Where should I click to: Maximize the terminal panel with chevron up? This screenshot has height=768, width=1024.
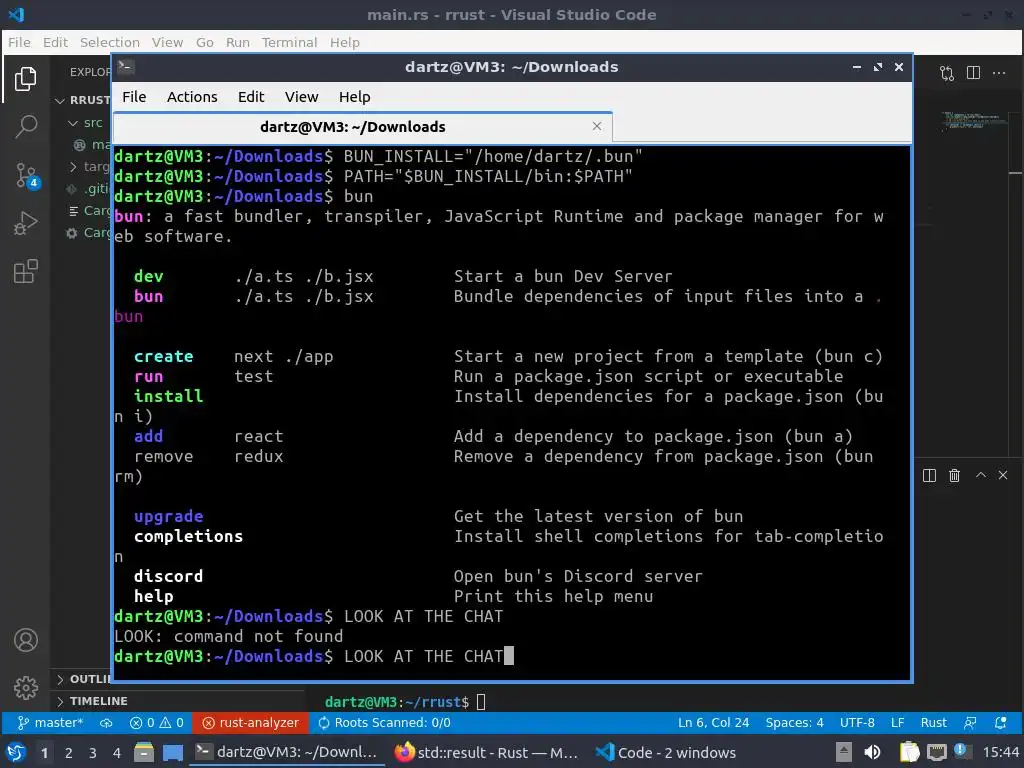click(x=980, y=475)
